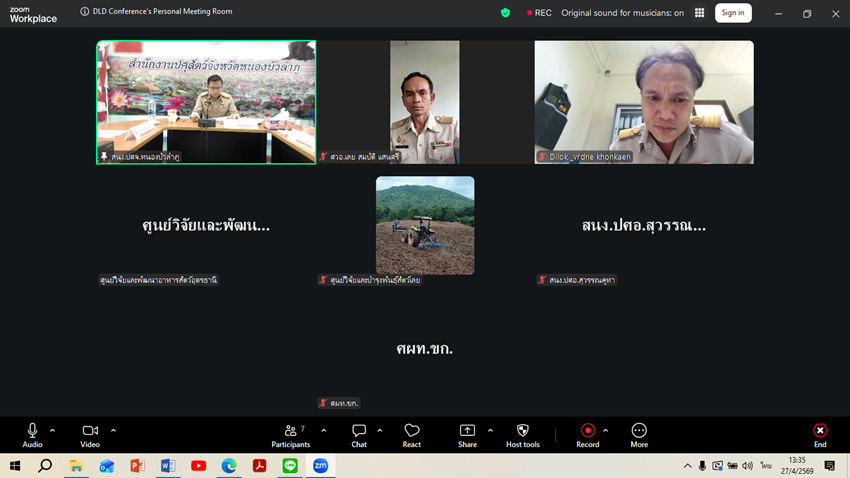Screen dimensions: 850x478
Task: Select the tractor field video thumbnail
Action: click(x=425, y=225)
